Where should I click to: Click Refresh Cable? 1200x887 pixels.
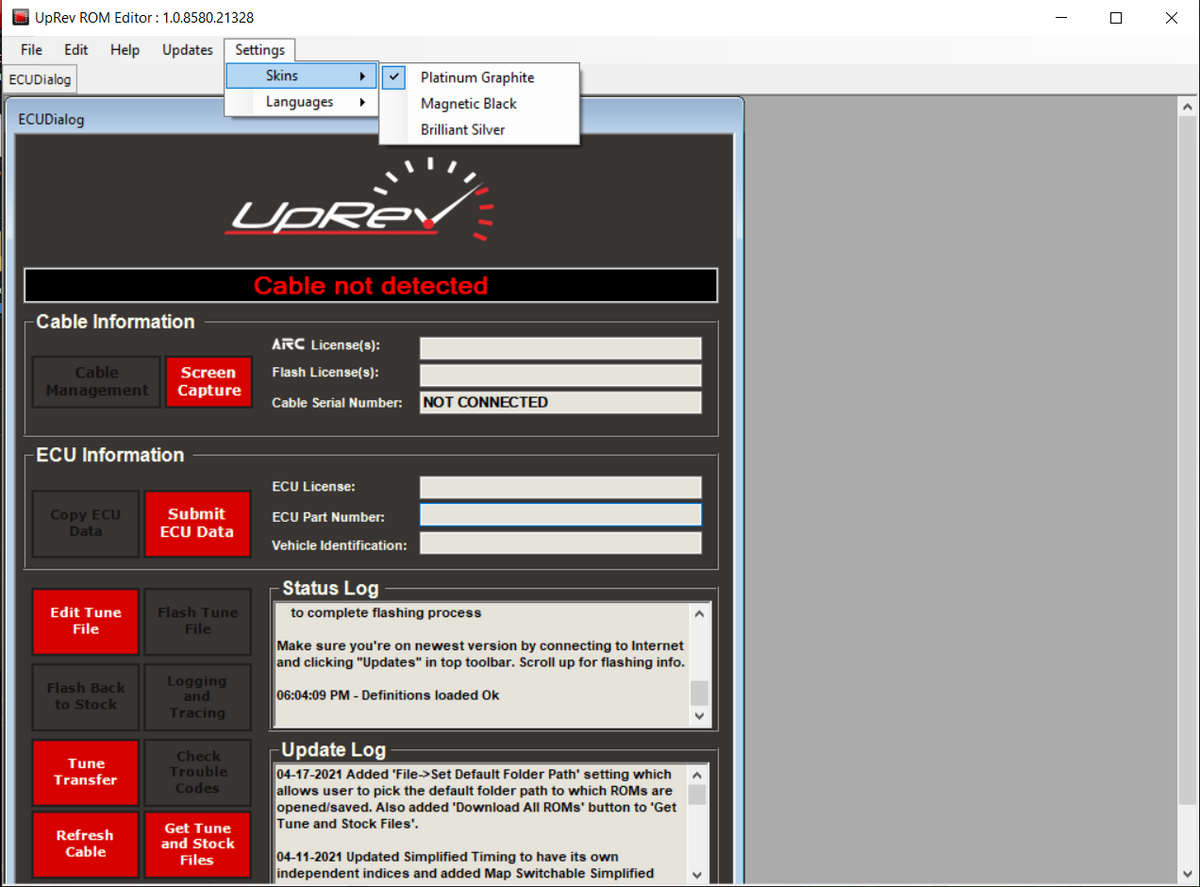pos(85,844)
